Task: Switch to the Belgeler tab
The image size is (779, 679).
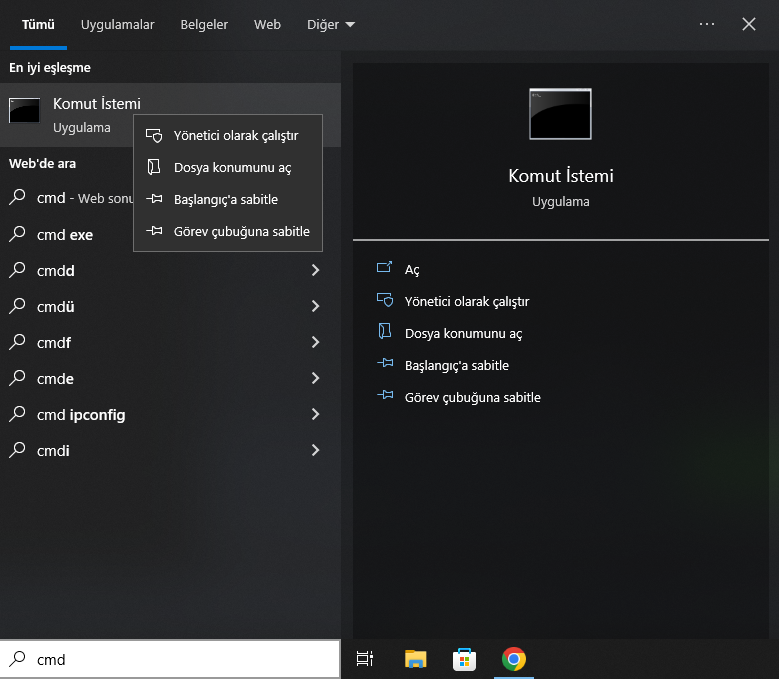Action: pyautogui.click(x=204, y=25)
